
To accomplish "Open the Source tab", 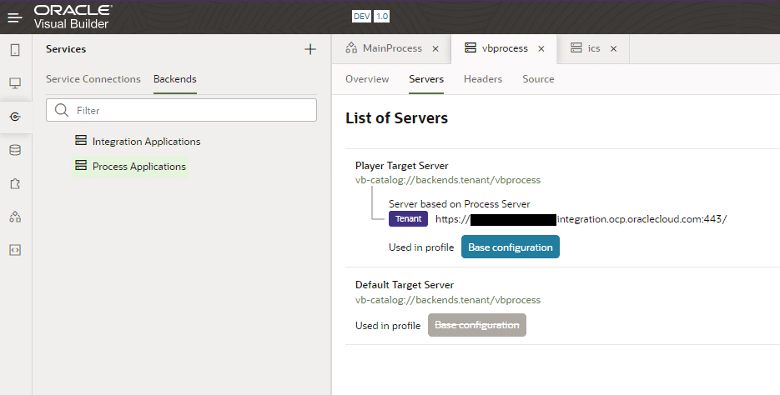I will (x=538, y=79).
